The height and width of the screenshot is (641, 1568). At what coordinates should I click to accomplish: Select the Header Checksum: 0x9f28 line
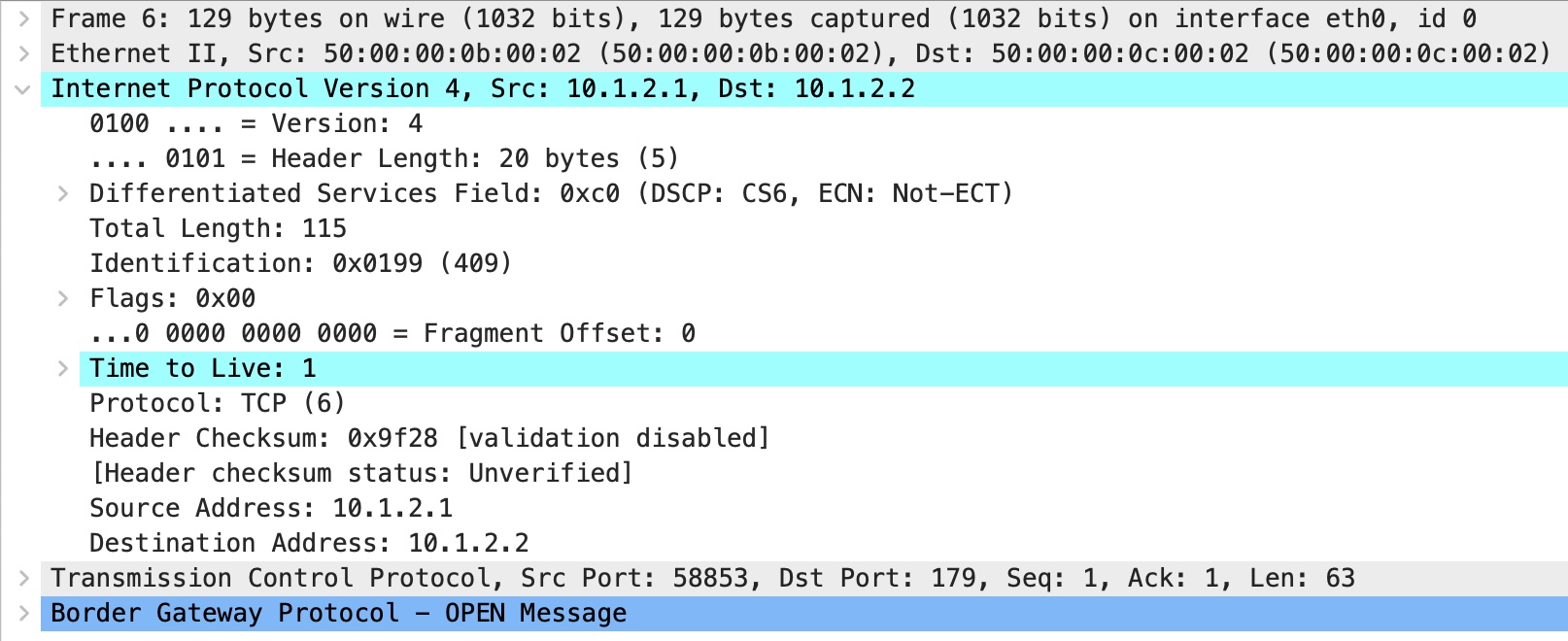pos(429,438)
